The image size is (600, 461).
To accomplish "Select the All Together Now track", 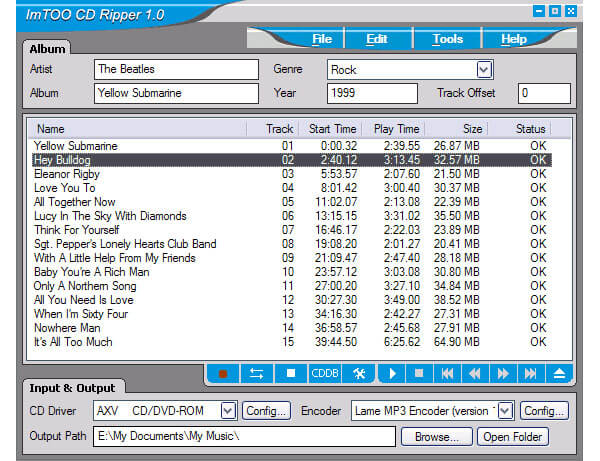I will click(x=292, y=202).
